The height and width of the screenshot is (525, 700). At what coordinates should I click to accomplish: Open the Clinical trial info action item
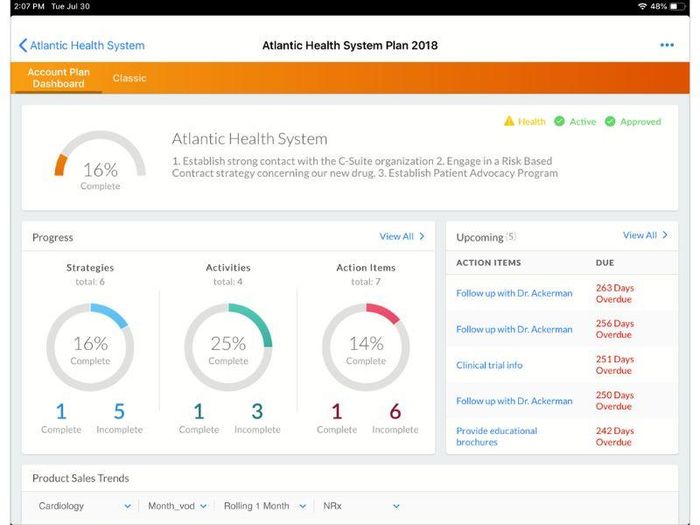coord(489,365)
